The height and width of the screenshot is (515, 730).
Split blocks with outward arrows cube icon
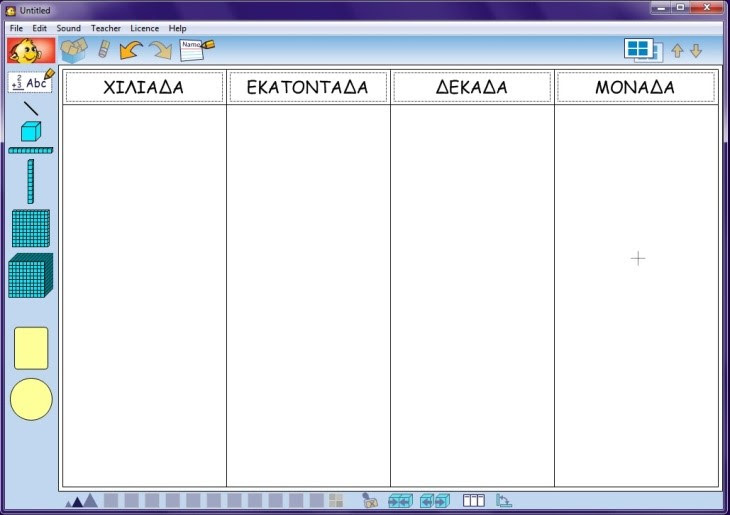(435, 501)
